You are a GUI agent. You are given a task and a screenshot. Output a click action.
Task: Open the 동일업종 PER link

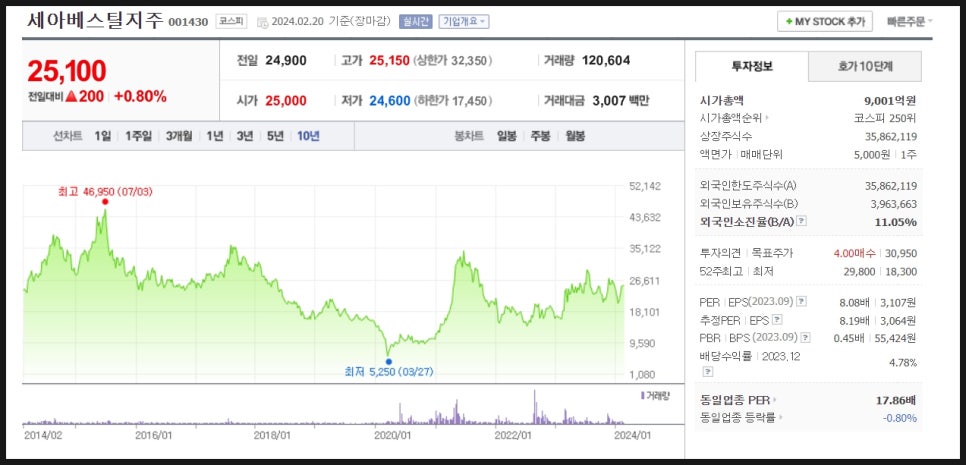736,400
